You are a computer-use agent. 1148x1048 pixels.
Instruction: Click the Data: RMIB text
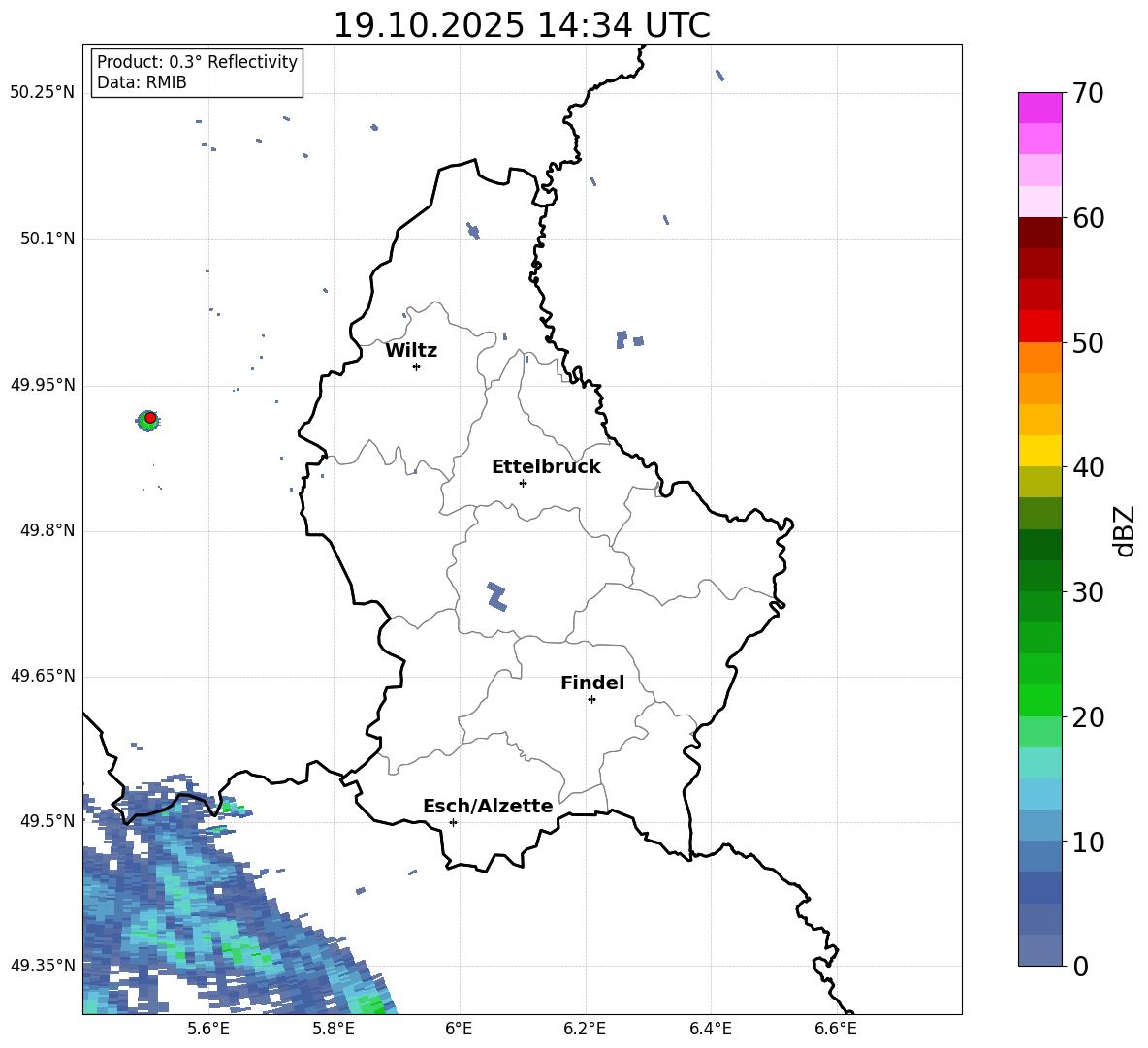(x=142, y=82)
